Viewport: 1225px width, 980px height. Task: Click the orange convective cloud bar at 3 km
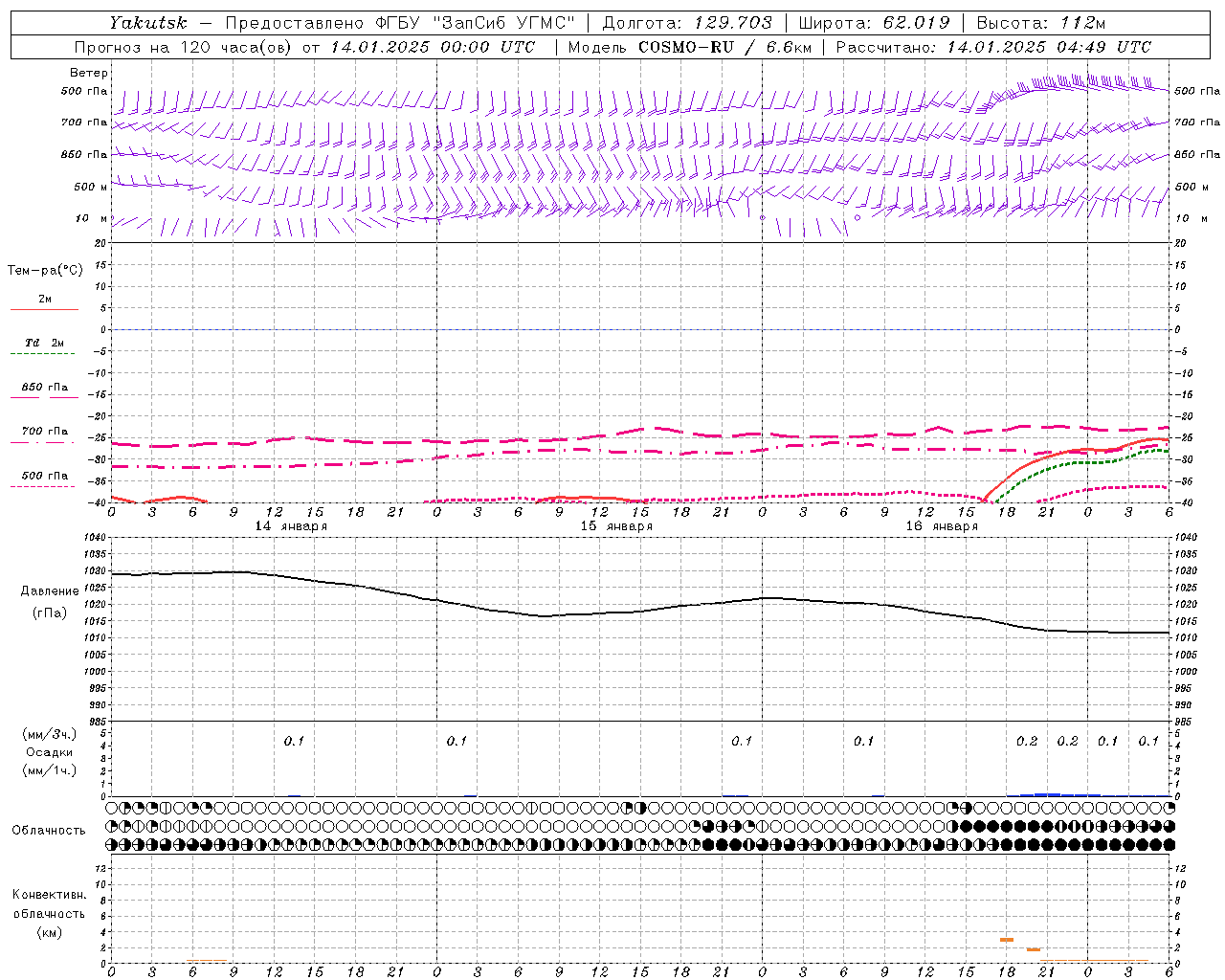coord(1007,940)
